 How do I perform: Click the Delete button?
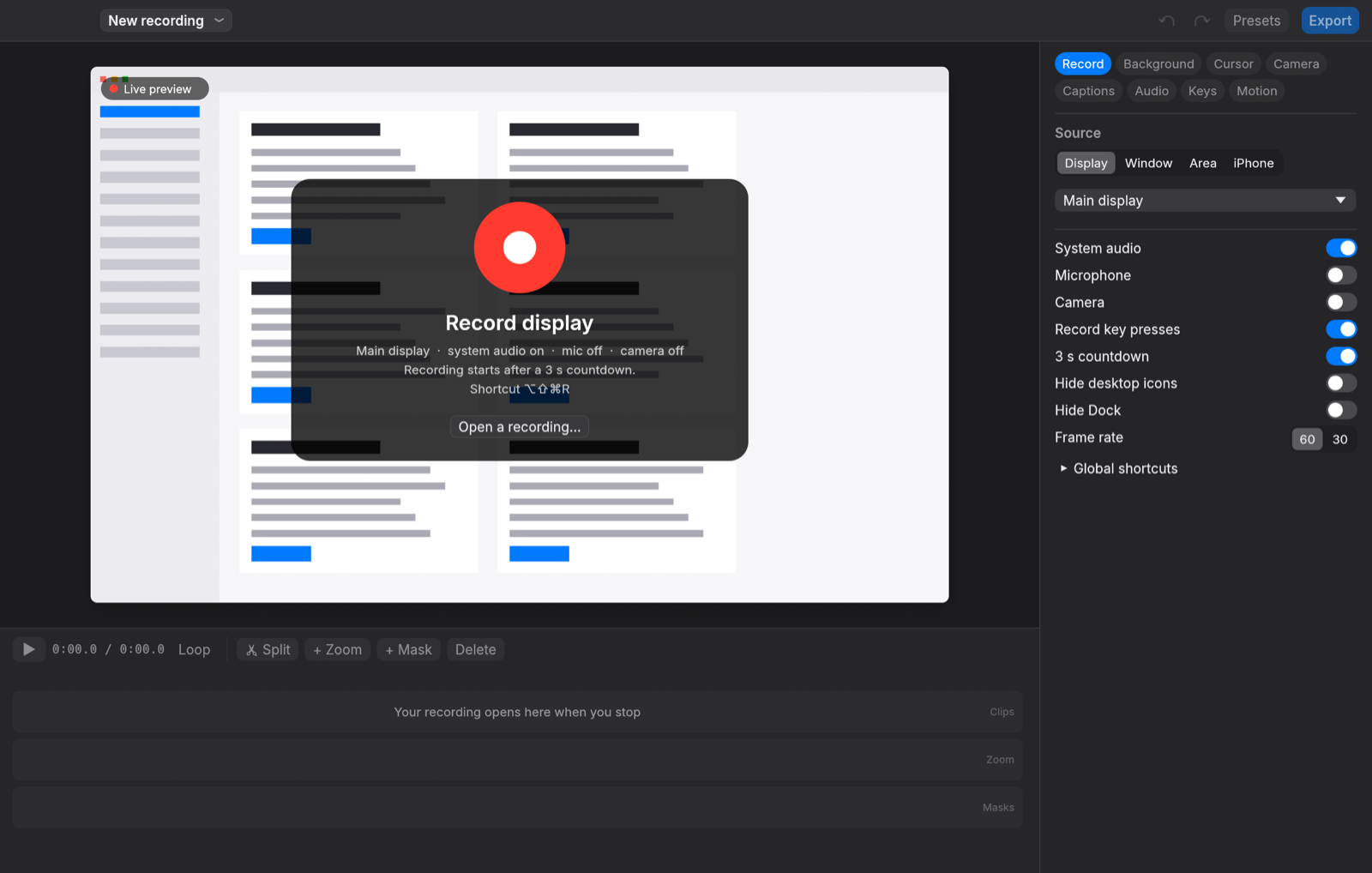pos(476,650)
